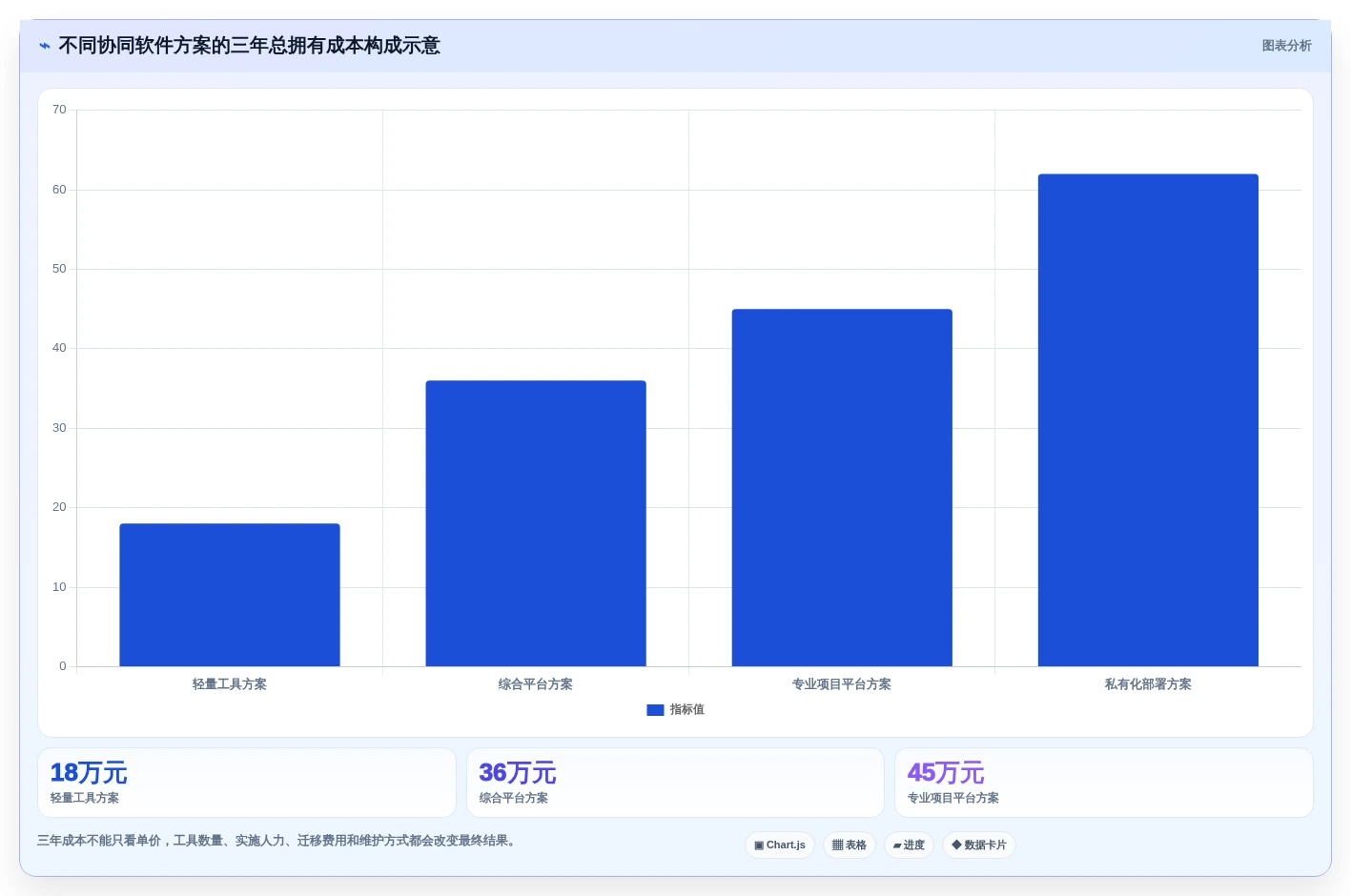Click the 图表分析 label in the header

coord(1286,46)
